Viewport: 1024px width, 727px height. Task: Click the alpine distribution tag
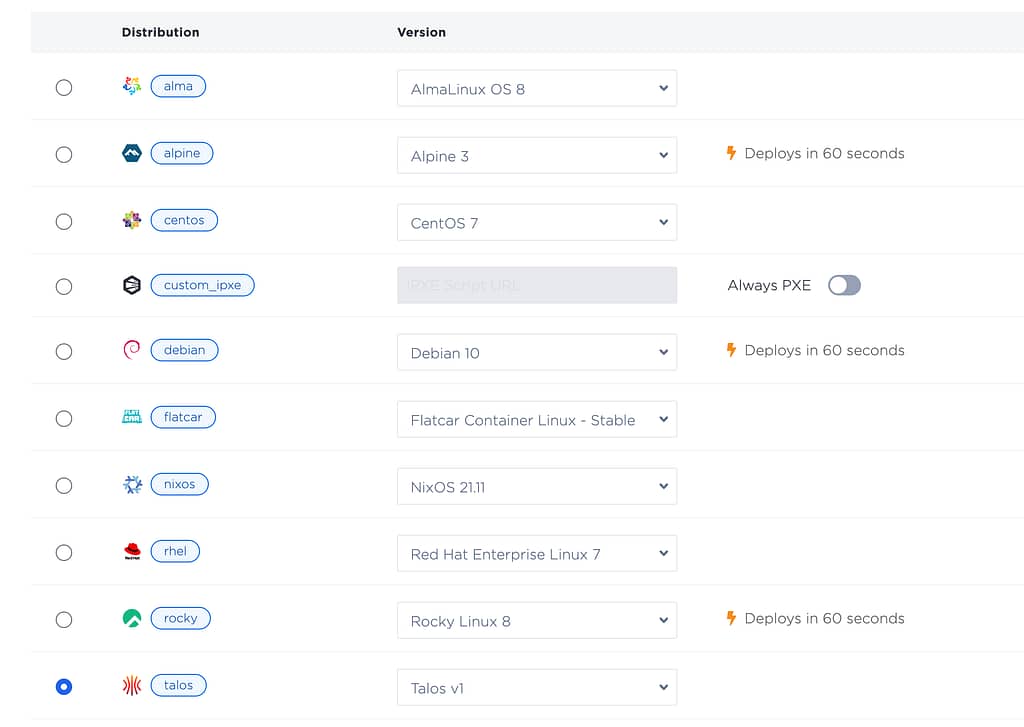point(182,153)
